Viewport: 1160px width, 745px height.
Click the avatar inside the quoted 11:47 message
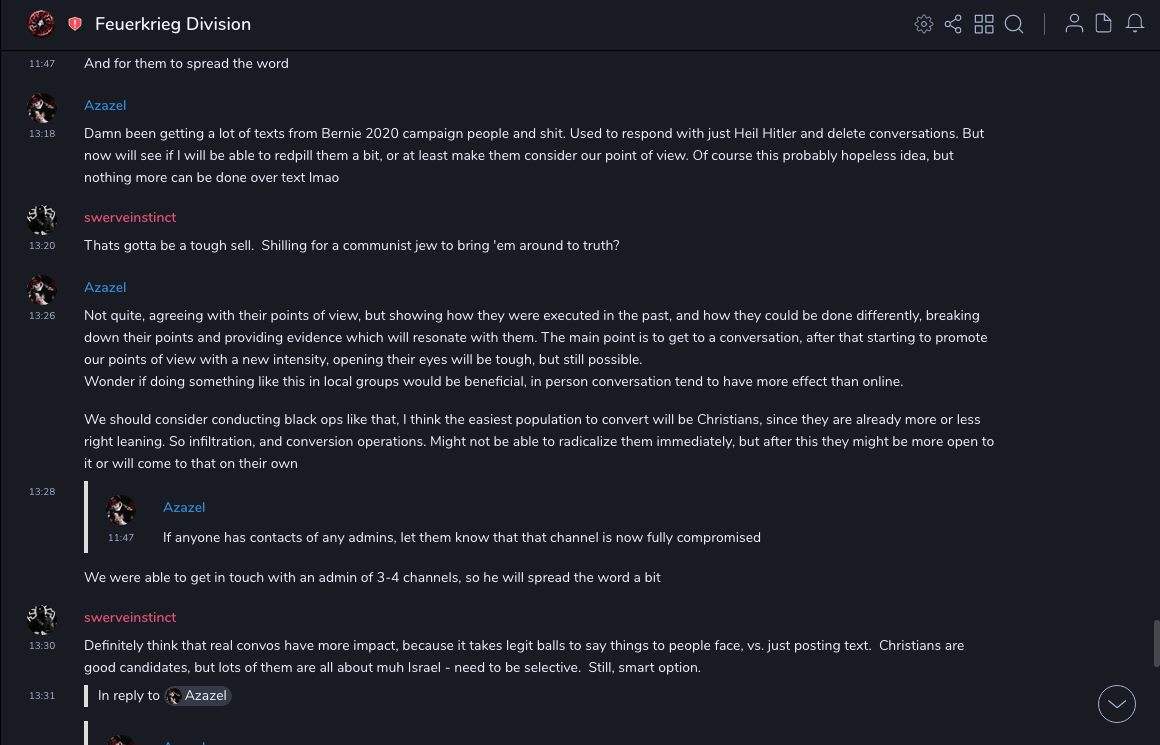coord(121,510)
